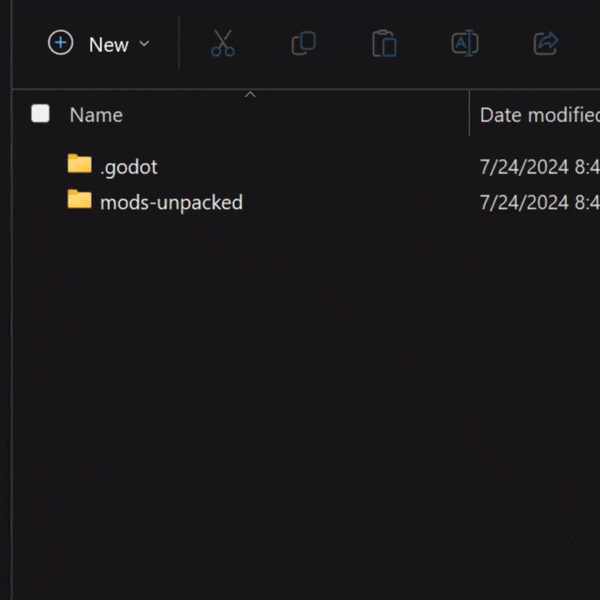Click the Cut scissors icon
The image size is (600, 600).
pyautogui.click(x=222, y=44)
